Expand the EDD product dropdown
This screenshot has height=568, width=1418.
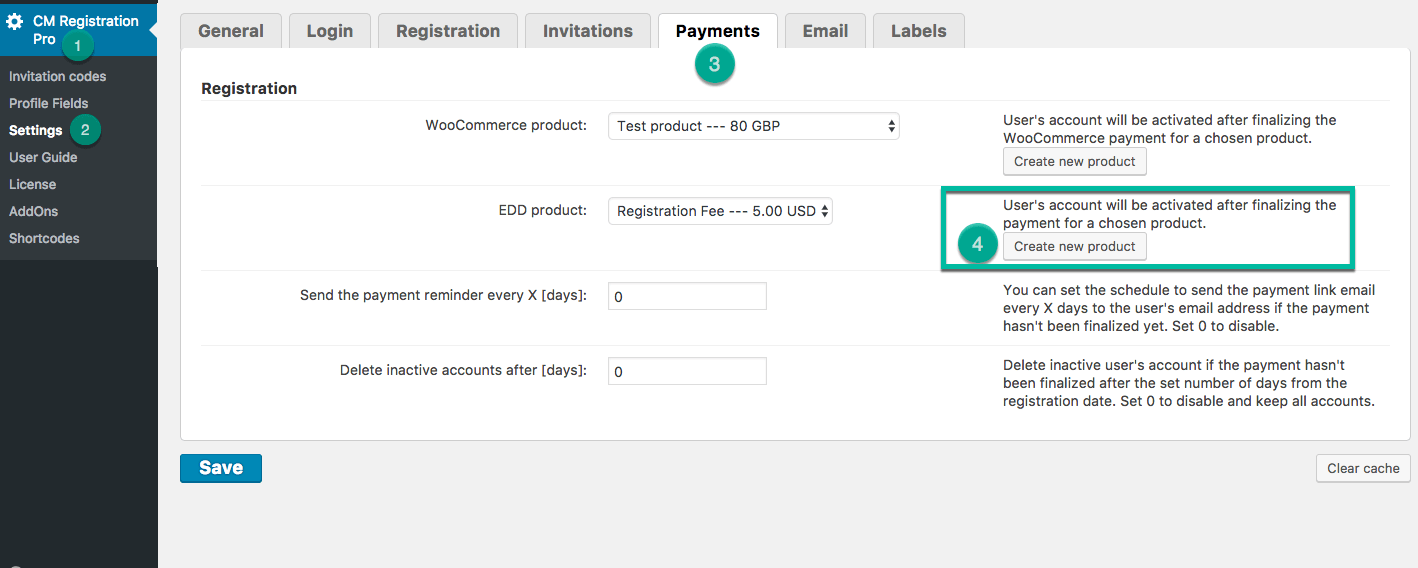coord(720,211)
